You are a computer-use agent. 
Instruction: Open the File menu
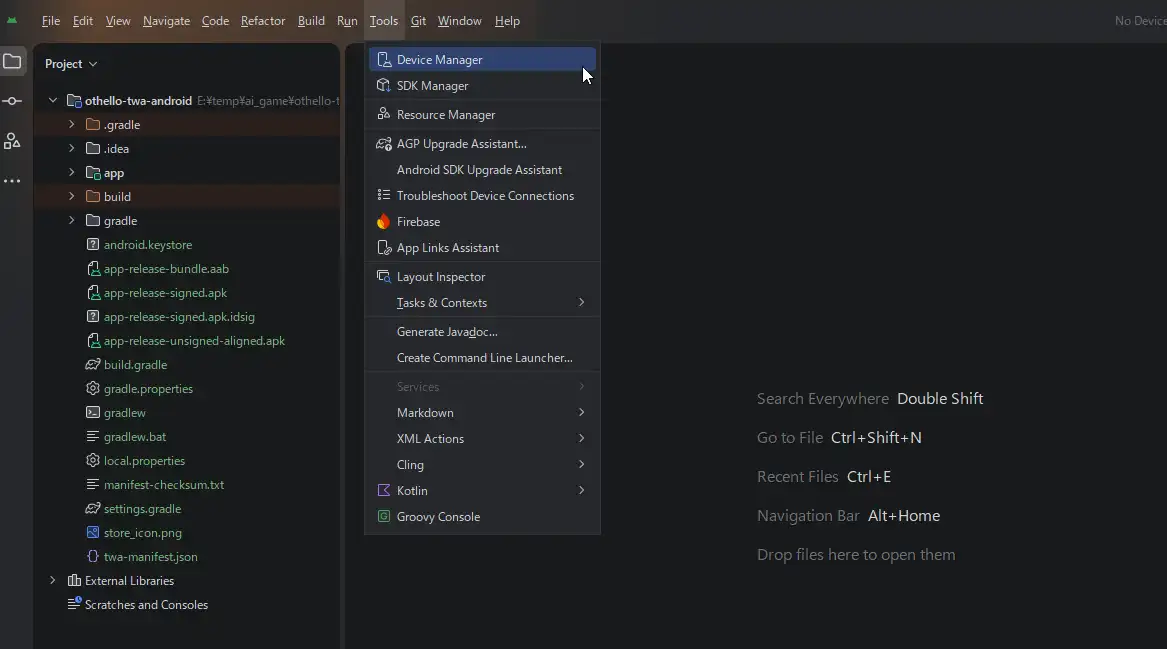(x=51, y=21)
